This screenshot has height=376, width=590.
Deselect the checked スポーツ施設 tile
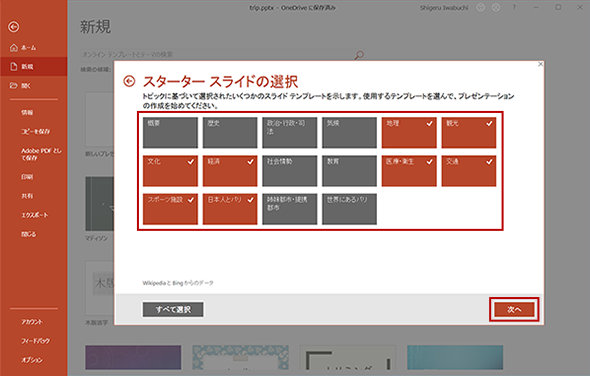click(170, 209)
